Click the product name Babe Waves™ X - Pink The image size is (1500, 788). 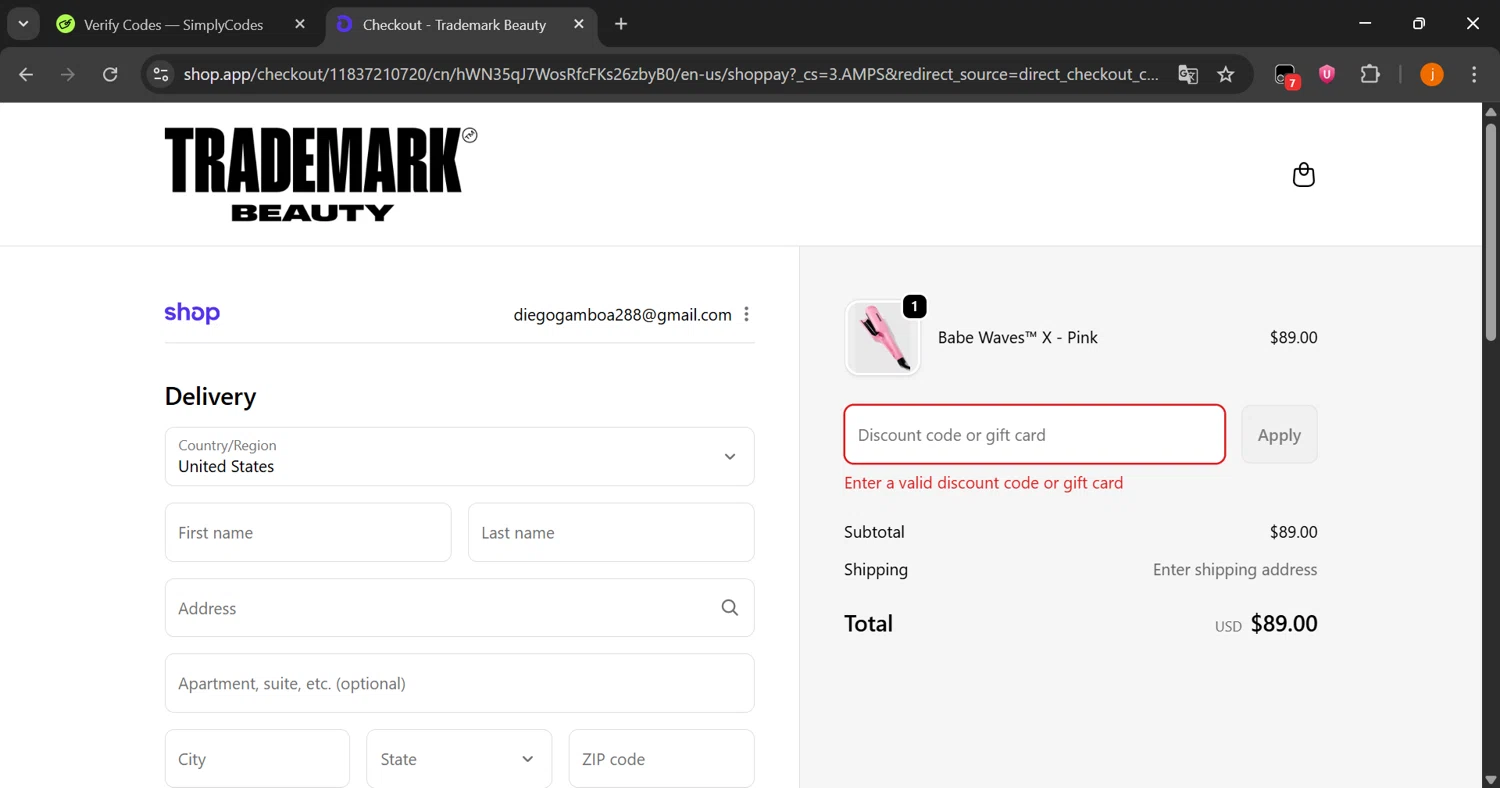click(1018, 338)
